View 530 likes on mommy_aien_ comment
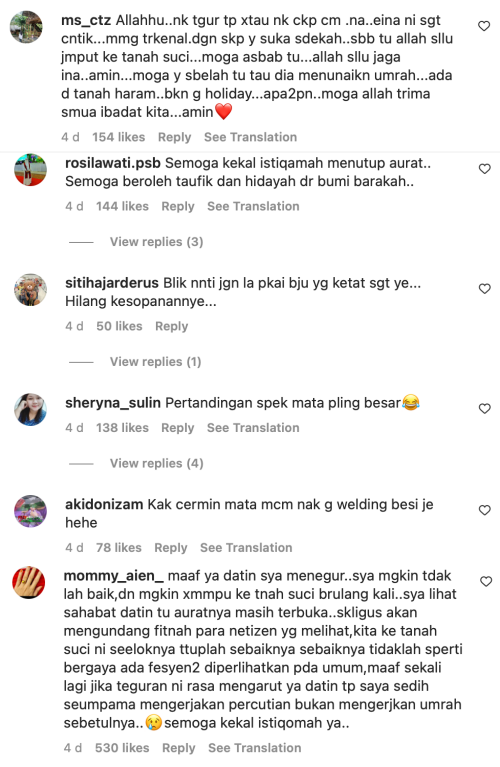The image size is (500, 767). point(122,748)
